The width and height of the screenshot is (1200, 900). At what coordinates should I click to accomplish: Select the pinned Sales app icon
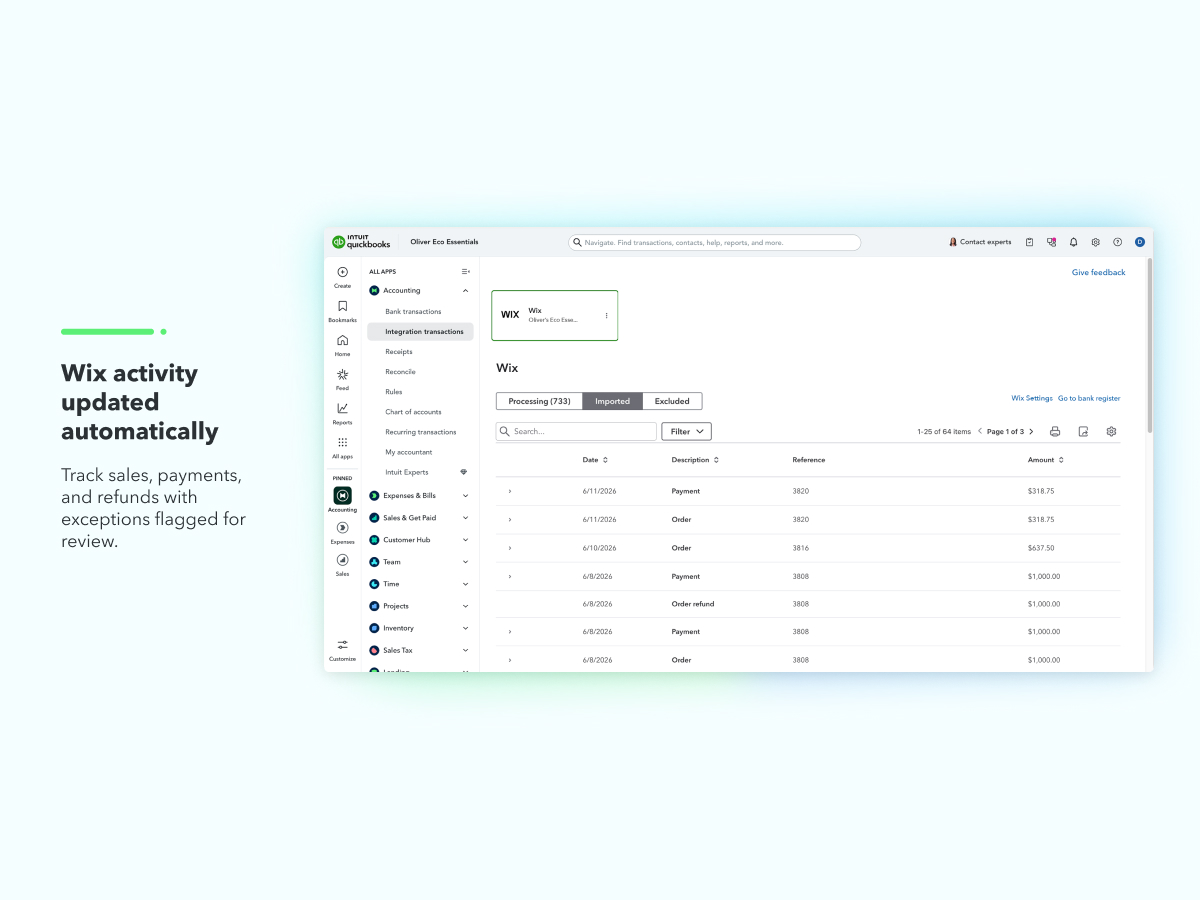[x=343, y=560]
